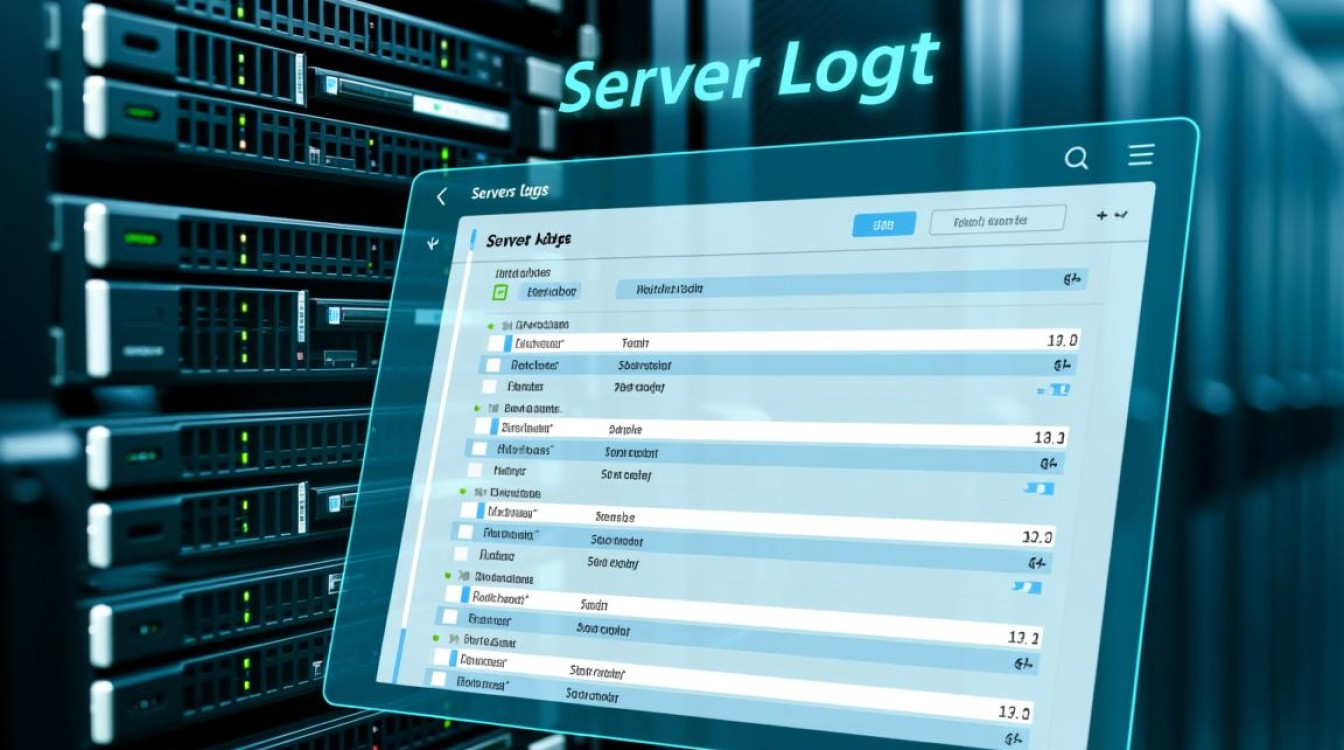
Task: Click the branch icon left of Server logs header
Action: click(x=431, y=243)
